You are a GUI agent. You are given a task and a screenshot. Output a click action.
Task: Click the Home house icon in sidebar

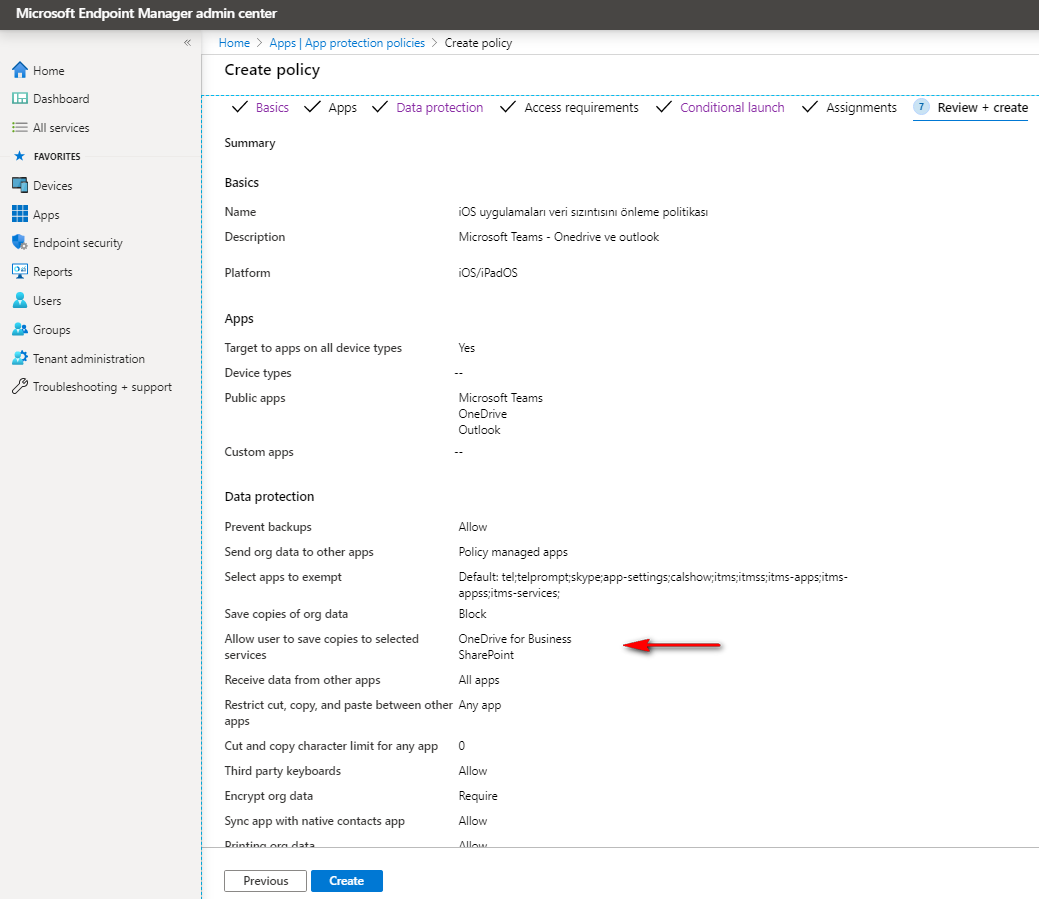point(20,70)
